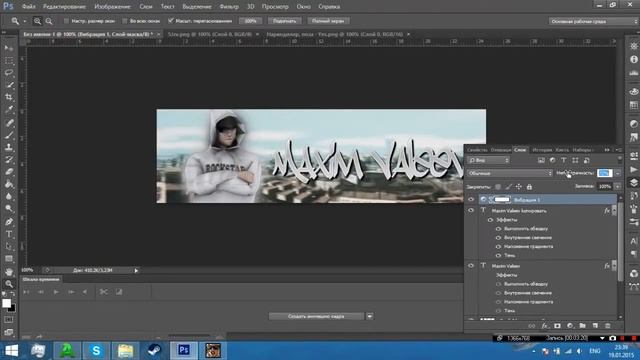The height and width of the screenshot is (360, 640).
Task: Select the Clone Stamp tool
Action: tap(9, 147)
